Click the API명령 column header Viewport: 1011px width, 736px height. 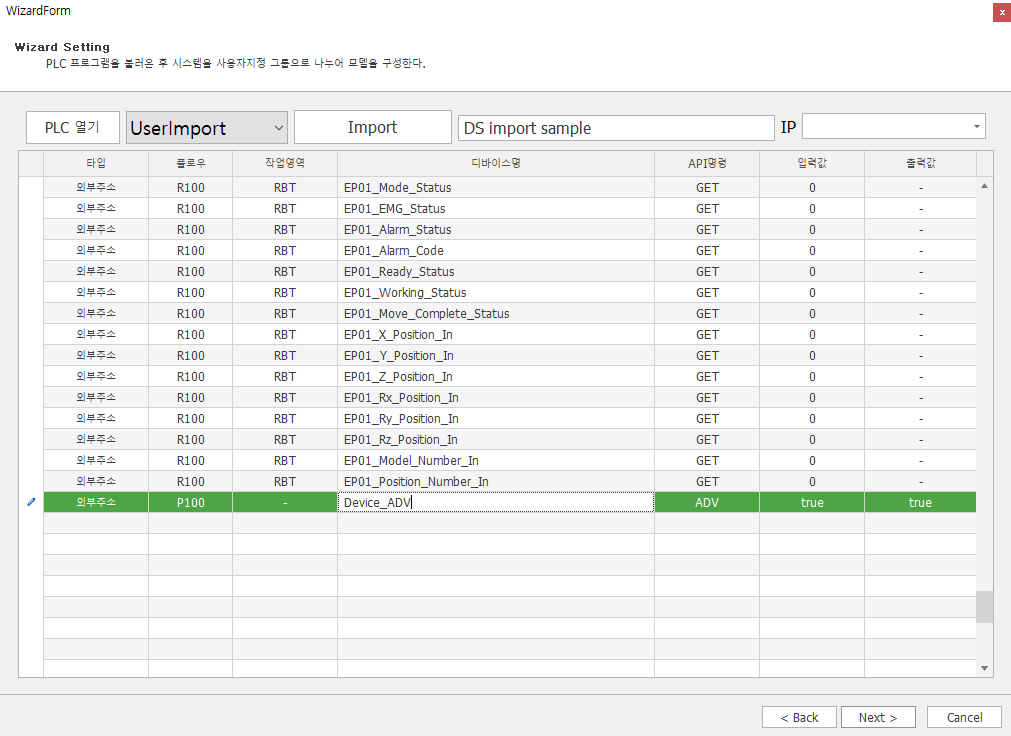pyautogui.click(x=707, y=162)
